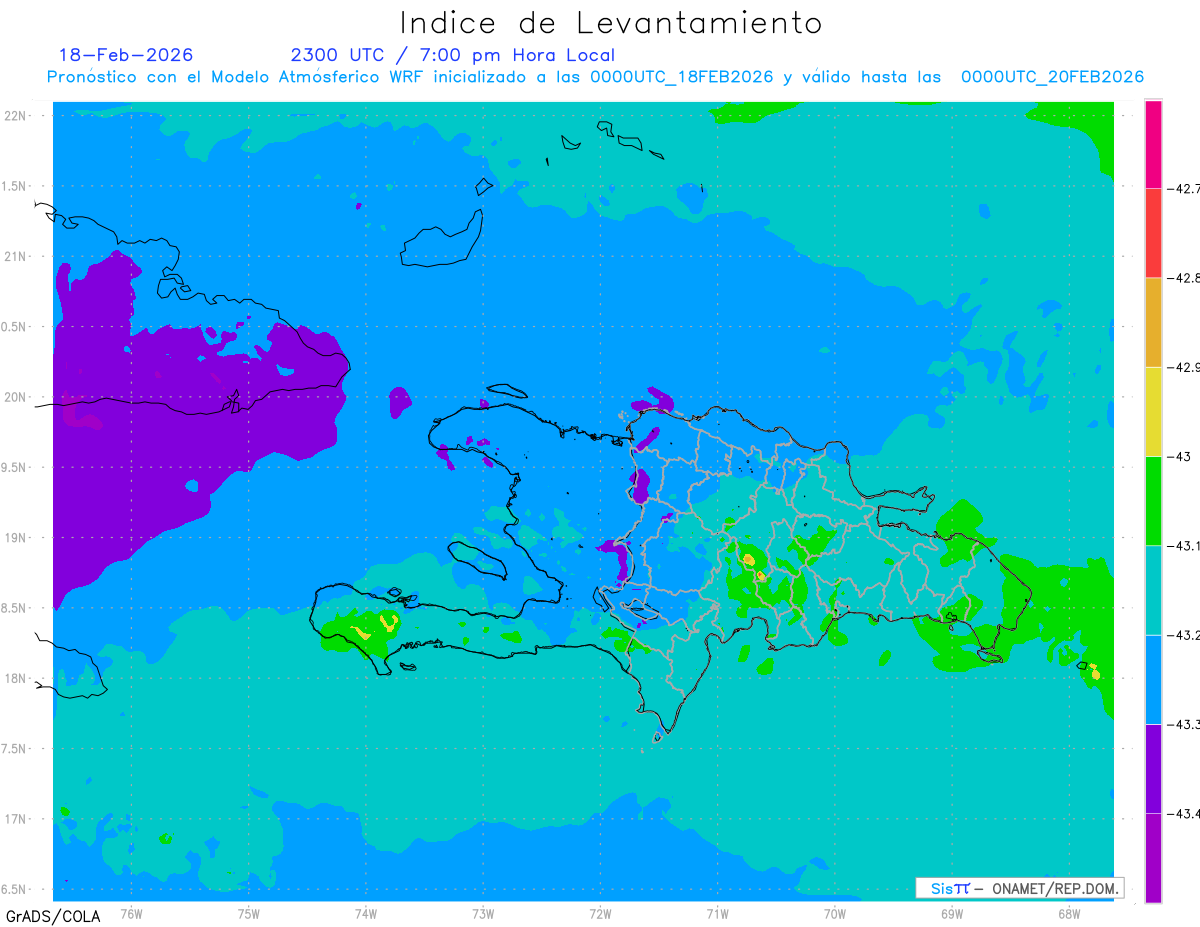This screenshot has height=927, width=1200.
Task: Select the "-43.4" scale value
Action: point(1183,815)
